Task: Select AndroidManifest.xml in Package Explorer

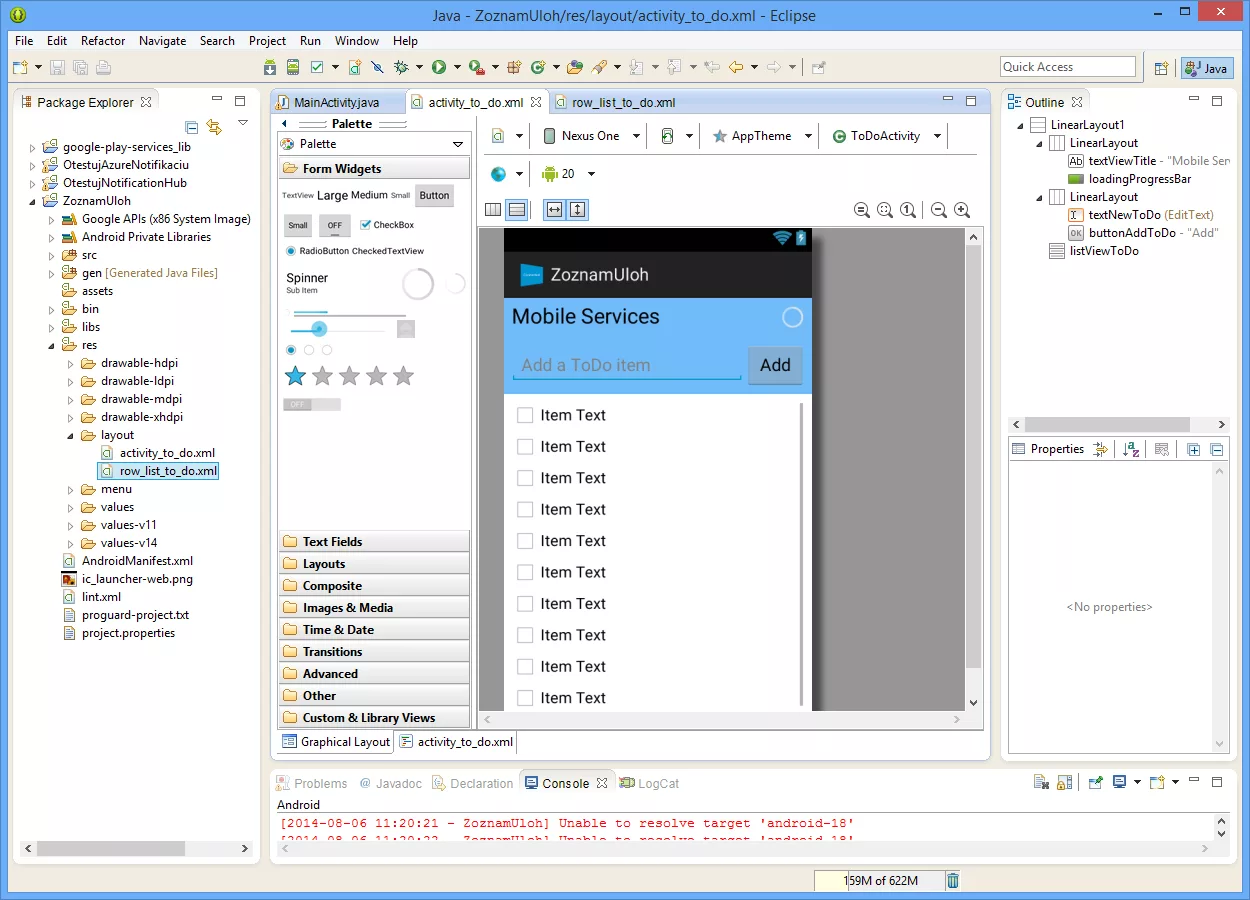Action: click(137, 561)
